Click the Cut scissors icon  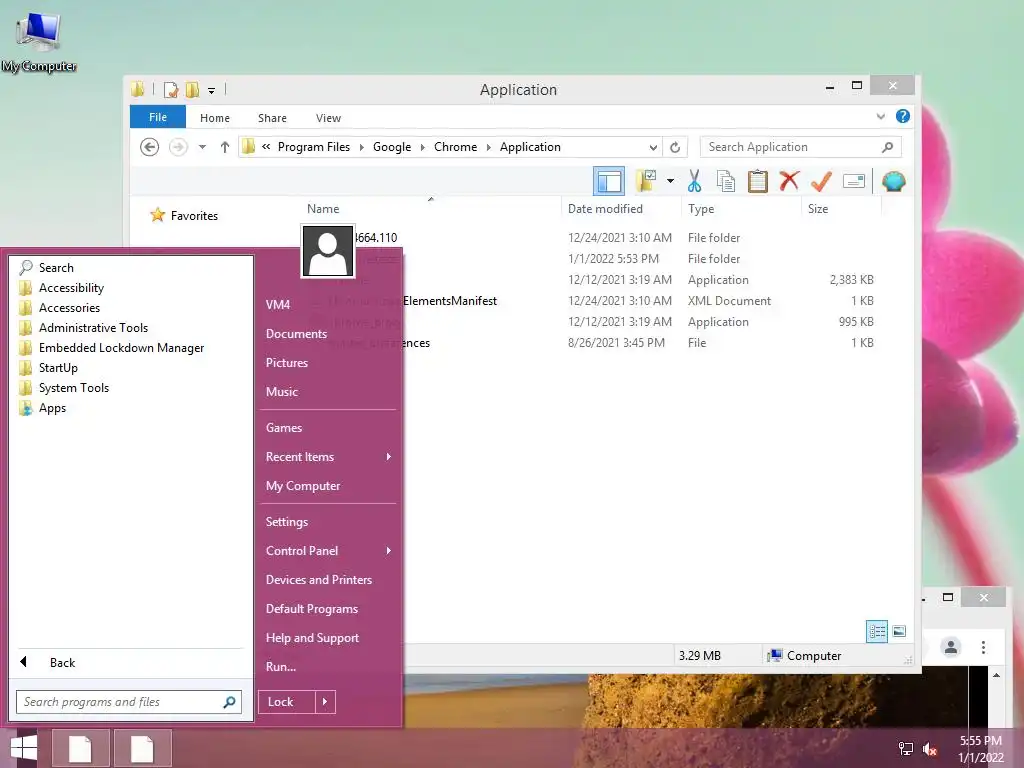pyautogui.click(x=694, y=181)
